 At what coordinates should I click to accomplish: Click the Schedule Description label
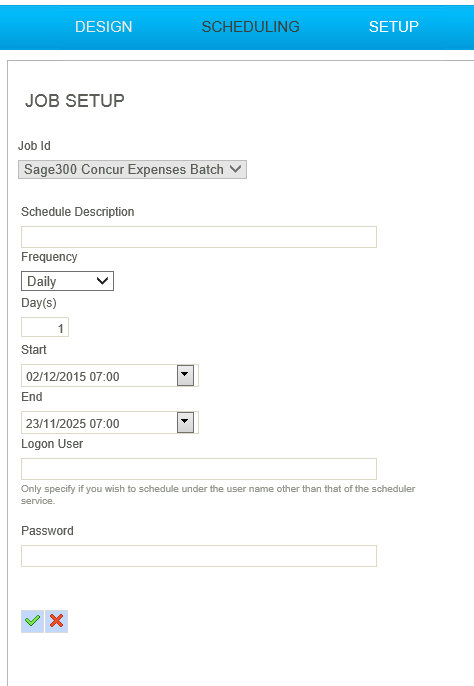[x=77, y=212]
